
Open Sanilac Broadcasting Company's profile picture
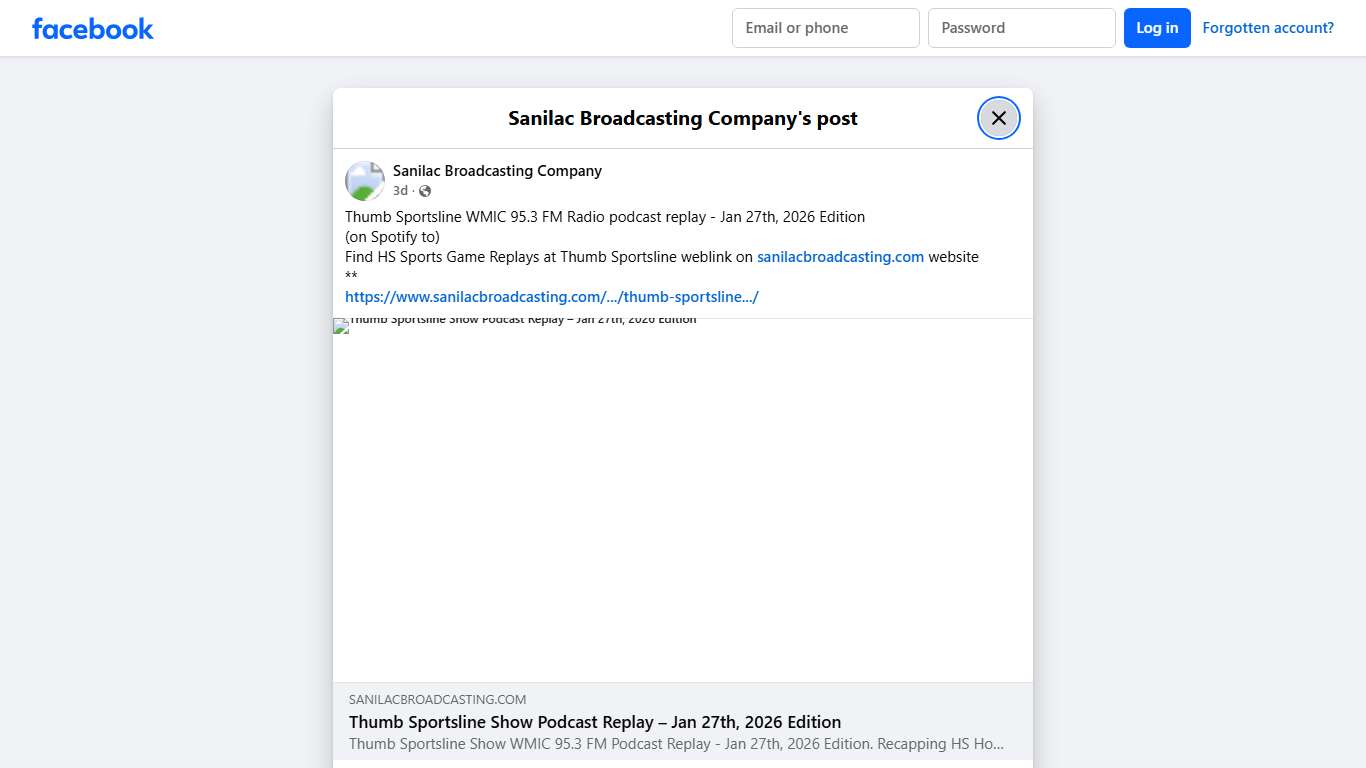[364, 180]
